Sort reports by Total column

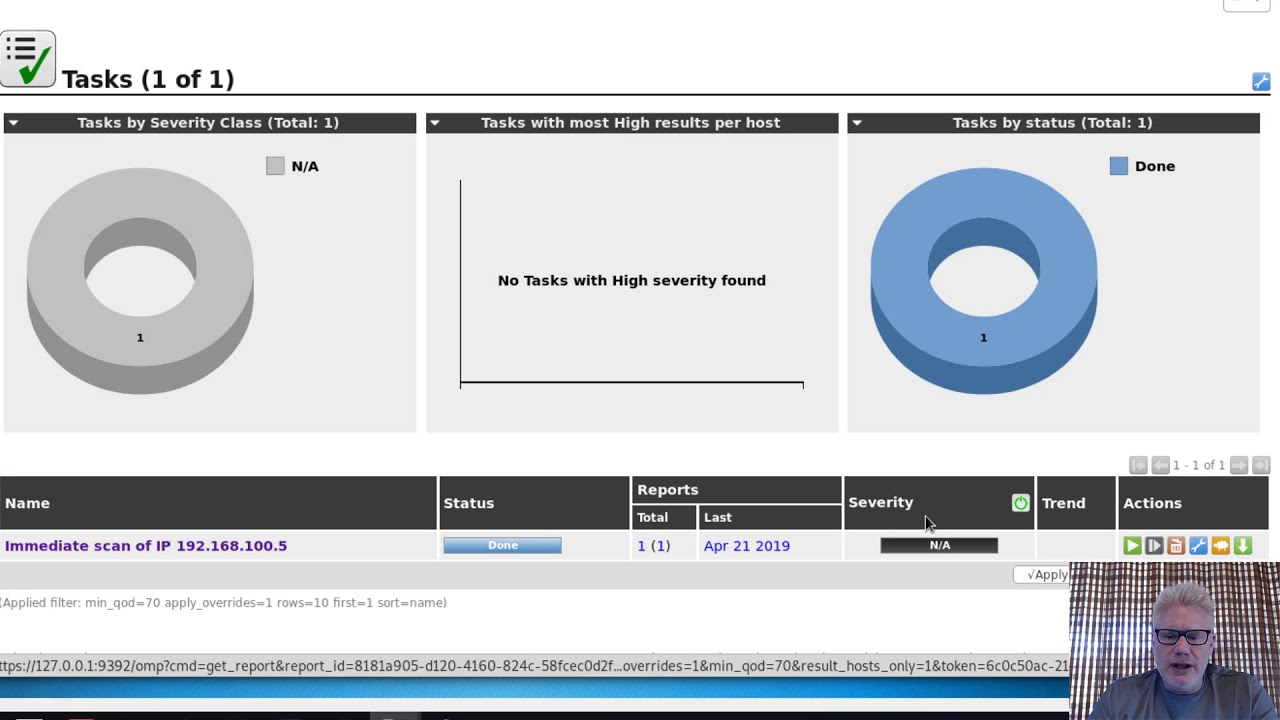click(x=652, y=517)
